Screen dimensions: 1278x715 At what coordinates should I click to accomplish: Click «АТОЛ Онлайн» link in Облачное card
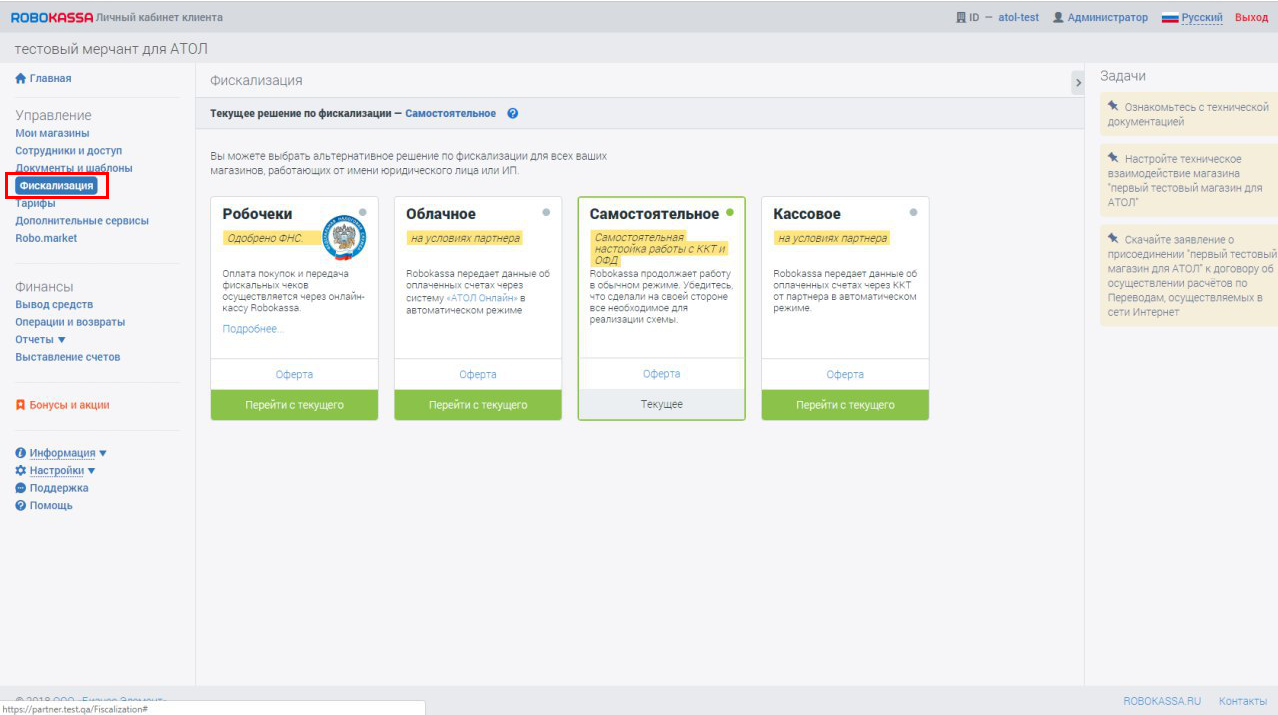tap(481, 297)
